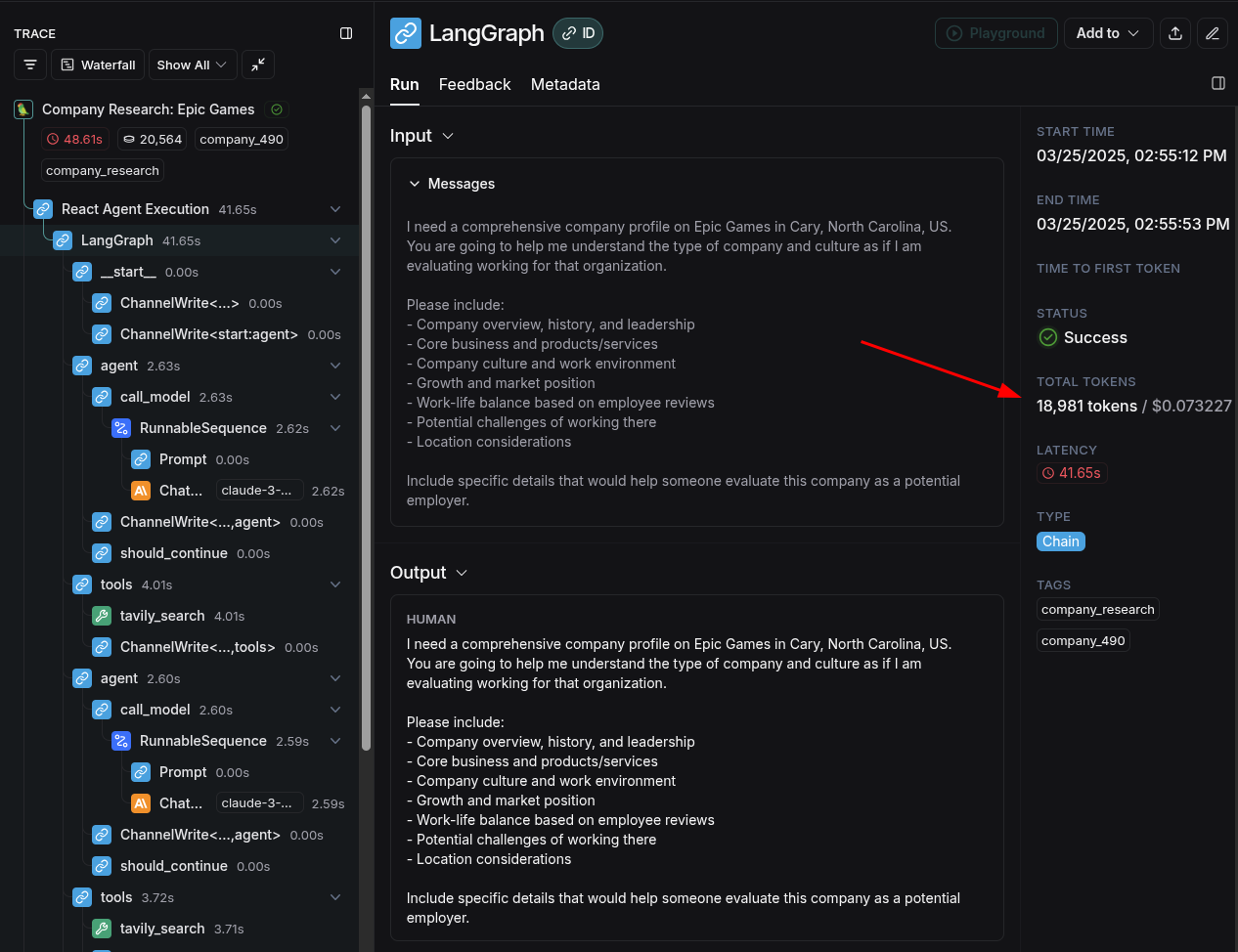Collapse the RunnableSequence 2.62s node

pyautogui.click(x=335, y=428)
